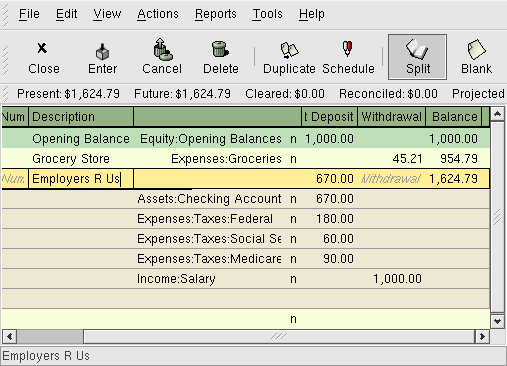Open the View menu

click(107, 14)
